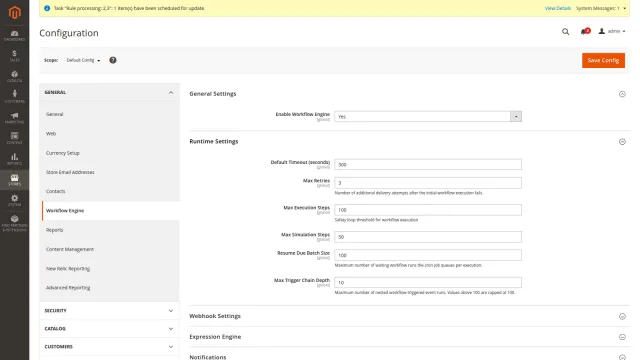
Task: Open the Customers sidebar icon
Action: [x=15, y=97]
